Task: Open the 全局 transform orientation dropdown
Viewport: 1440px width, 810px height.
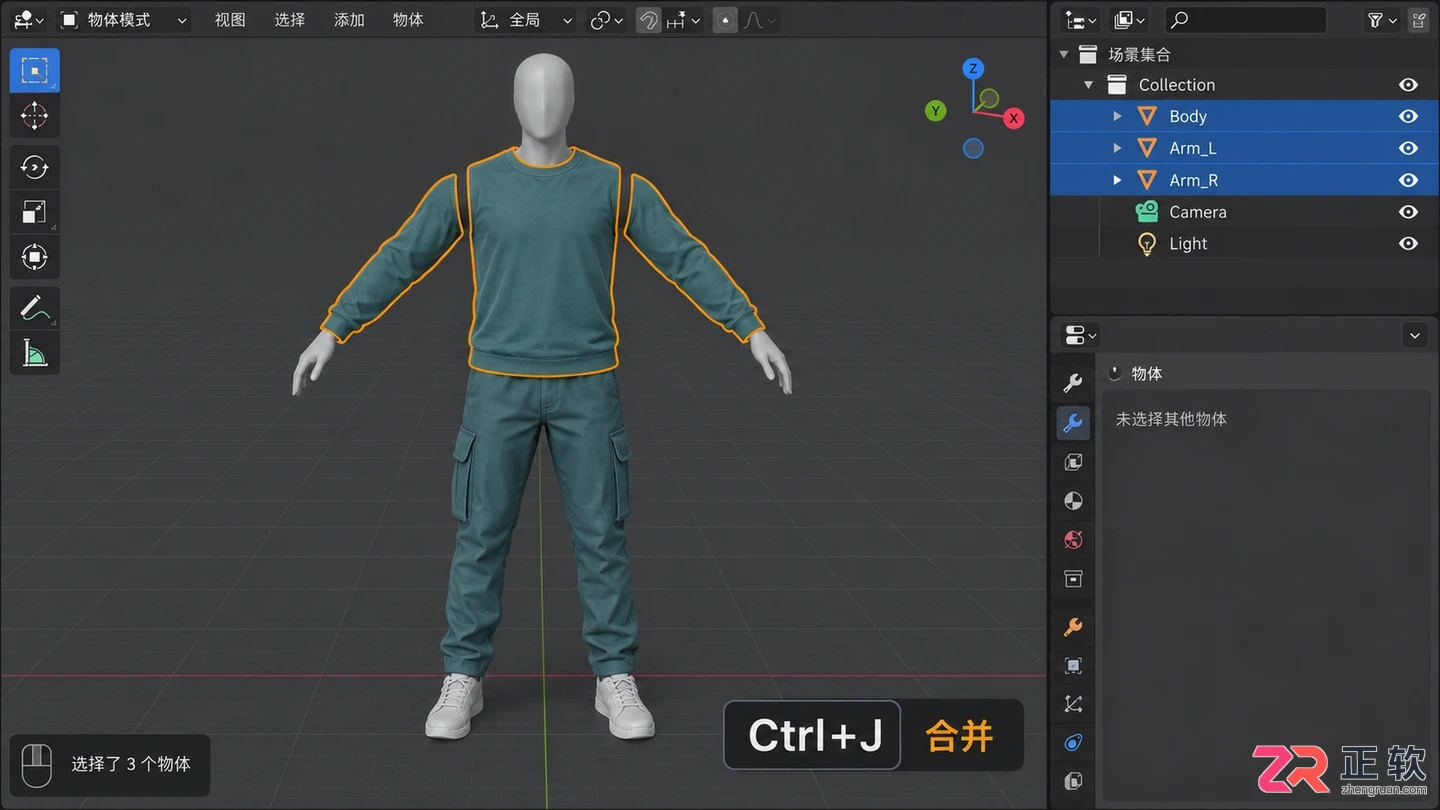Action: (526, 20)
